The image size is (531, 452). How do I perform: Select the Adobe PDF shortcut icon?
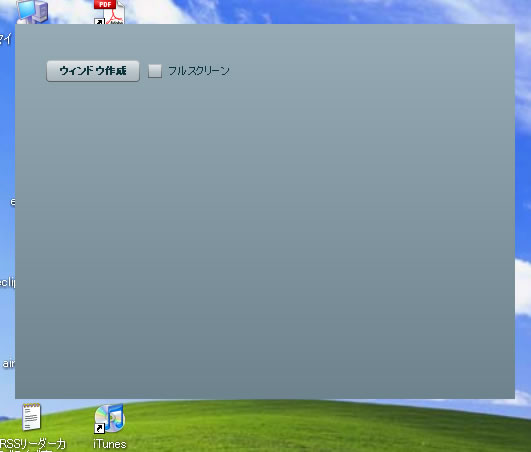[109, 12]
